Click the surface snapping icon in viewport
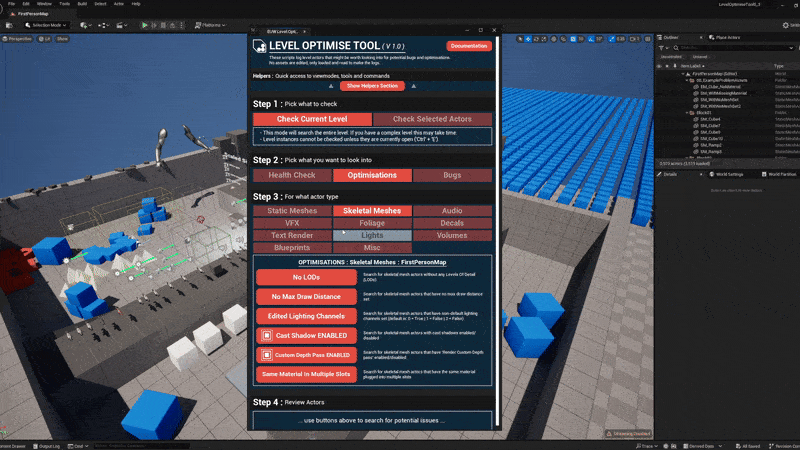 pyautogui.click(x=563, y=39)
